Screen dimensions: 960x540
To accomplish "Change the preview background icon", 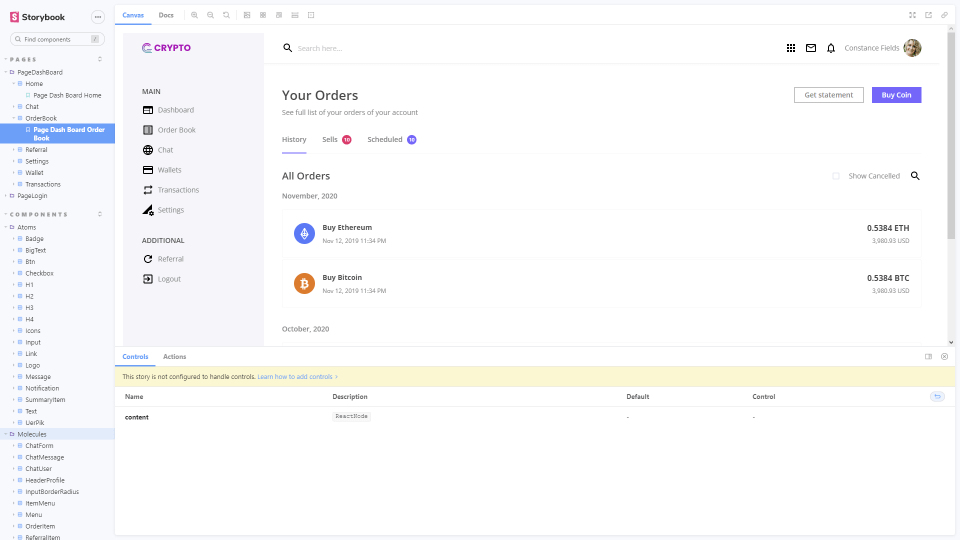I will [x=247, y=15].
